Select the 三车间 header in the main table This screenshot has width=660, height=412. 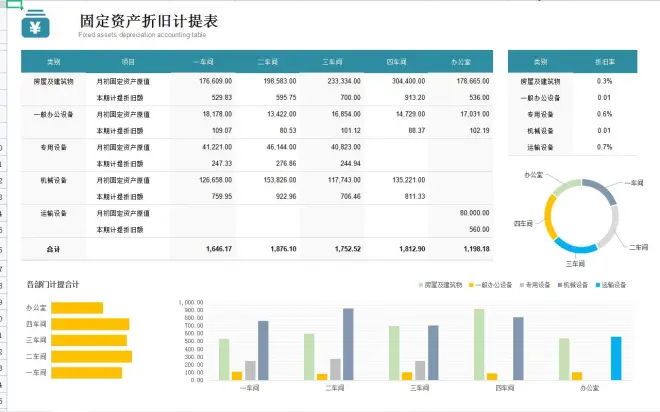click(333, 60)
